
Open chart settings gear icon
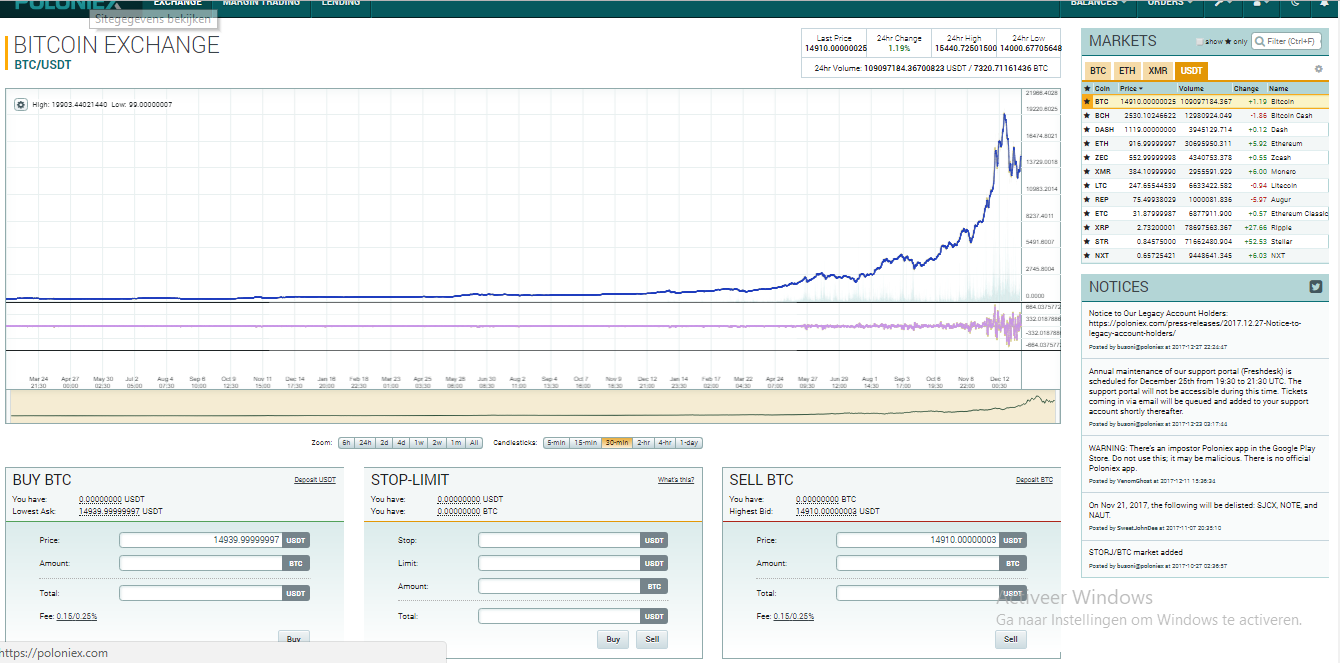pos(21,104)
